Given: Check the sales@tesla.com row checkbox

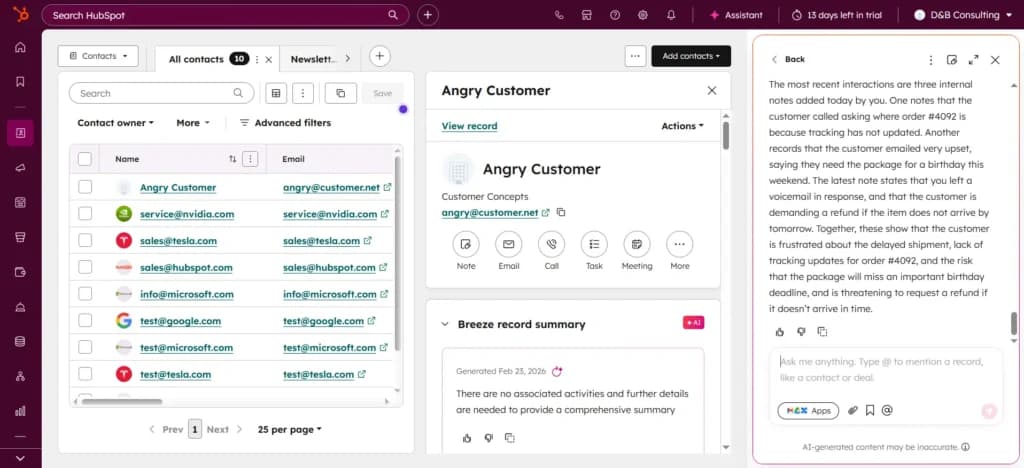Looking at the screenshot, I should (85, 240).
